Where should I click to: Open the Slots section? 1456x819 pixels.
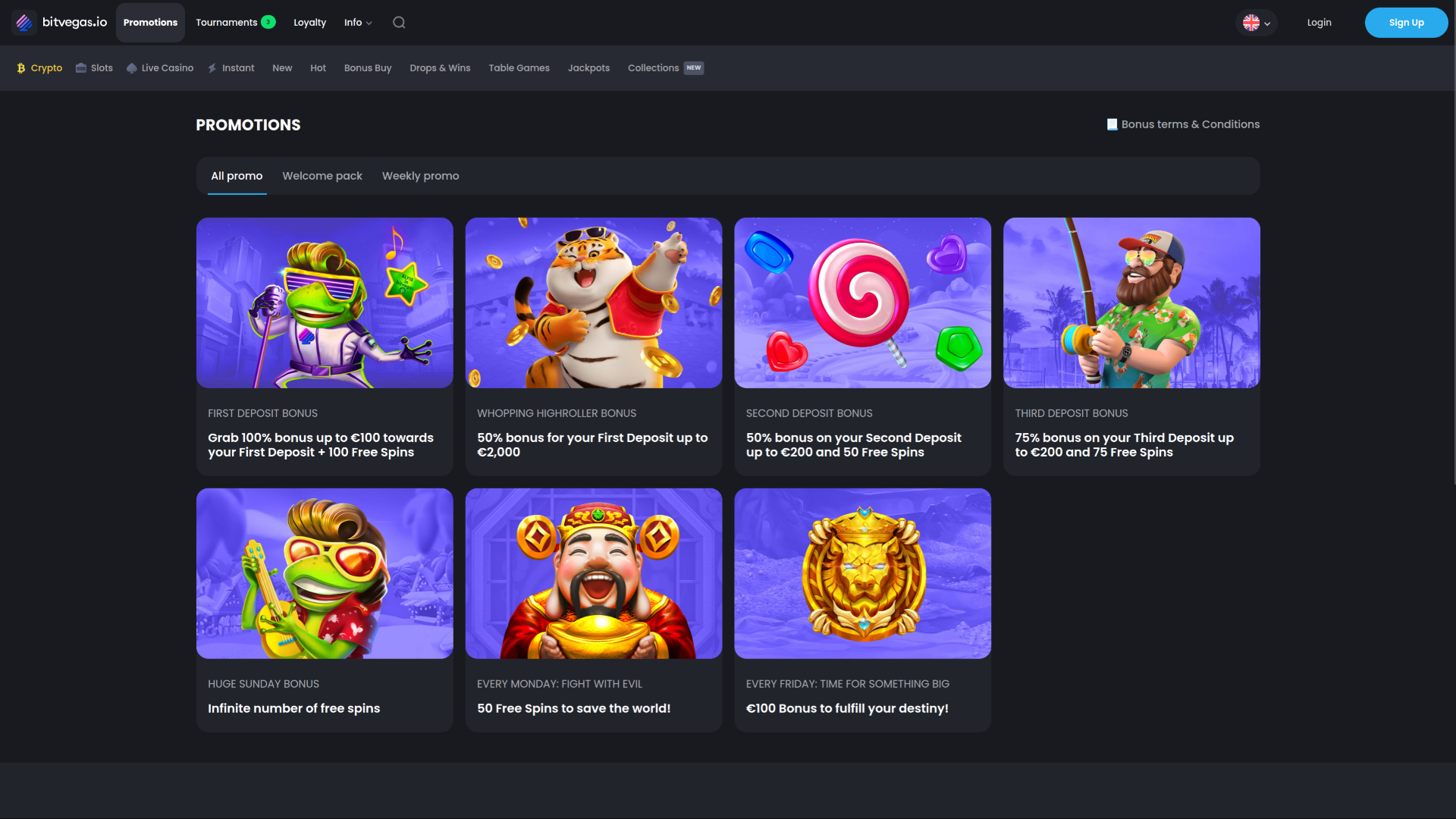93,68
